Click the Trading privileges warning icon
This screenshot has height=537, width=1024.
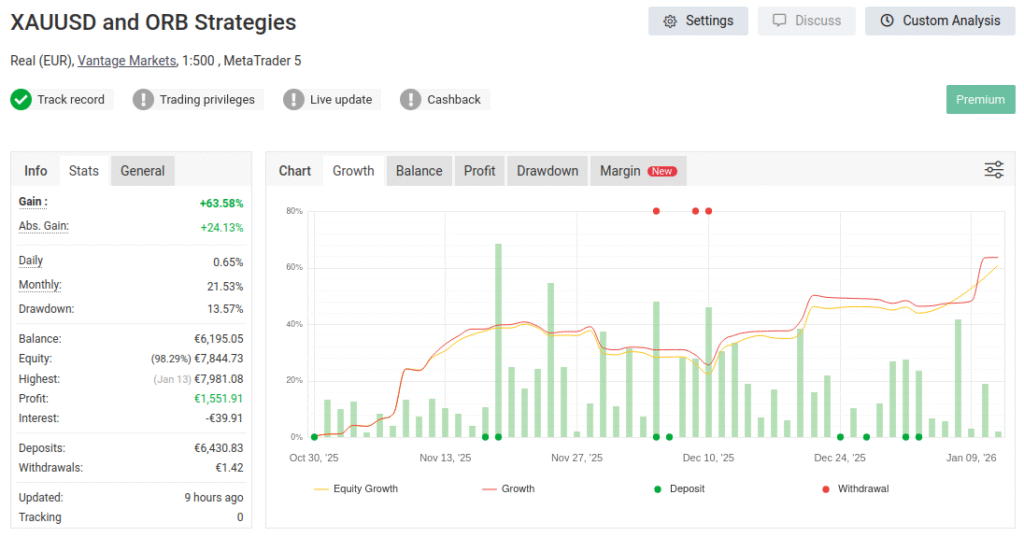tap(144, 100)
